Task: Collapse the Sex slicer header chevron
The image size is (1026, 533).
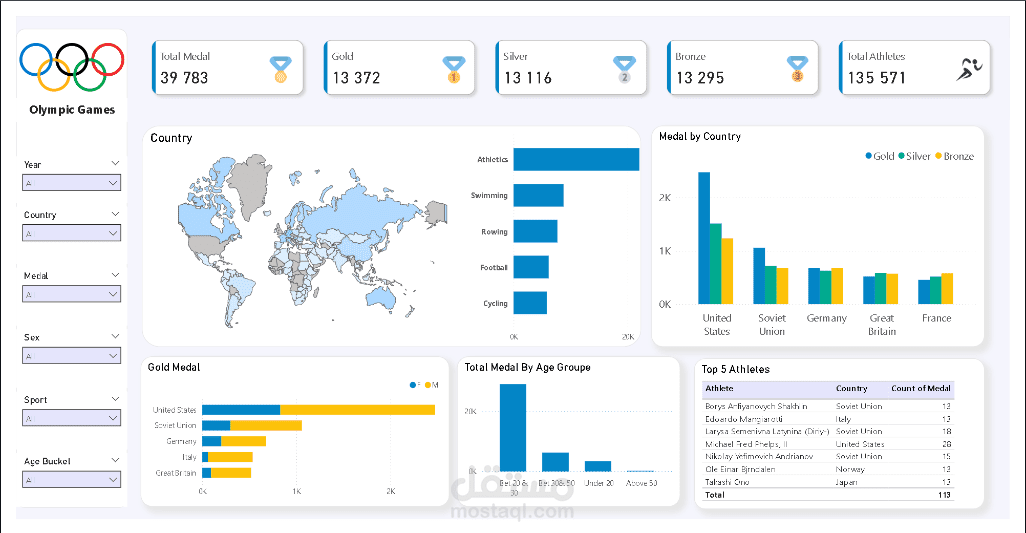Action: tap(115, 336)
